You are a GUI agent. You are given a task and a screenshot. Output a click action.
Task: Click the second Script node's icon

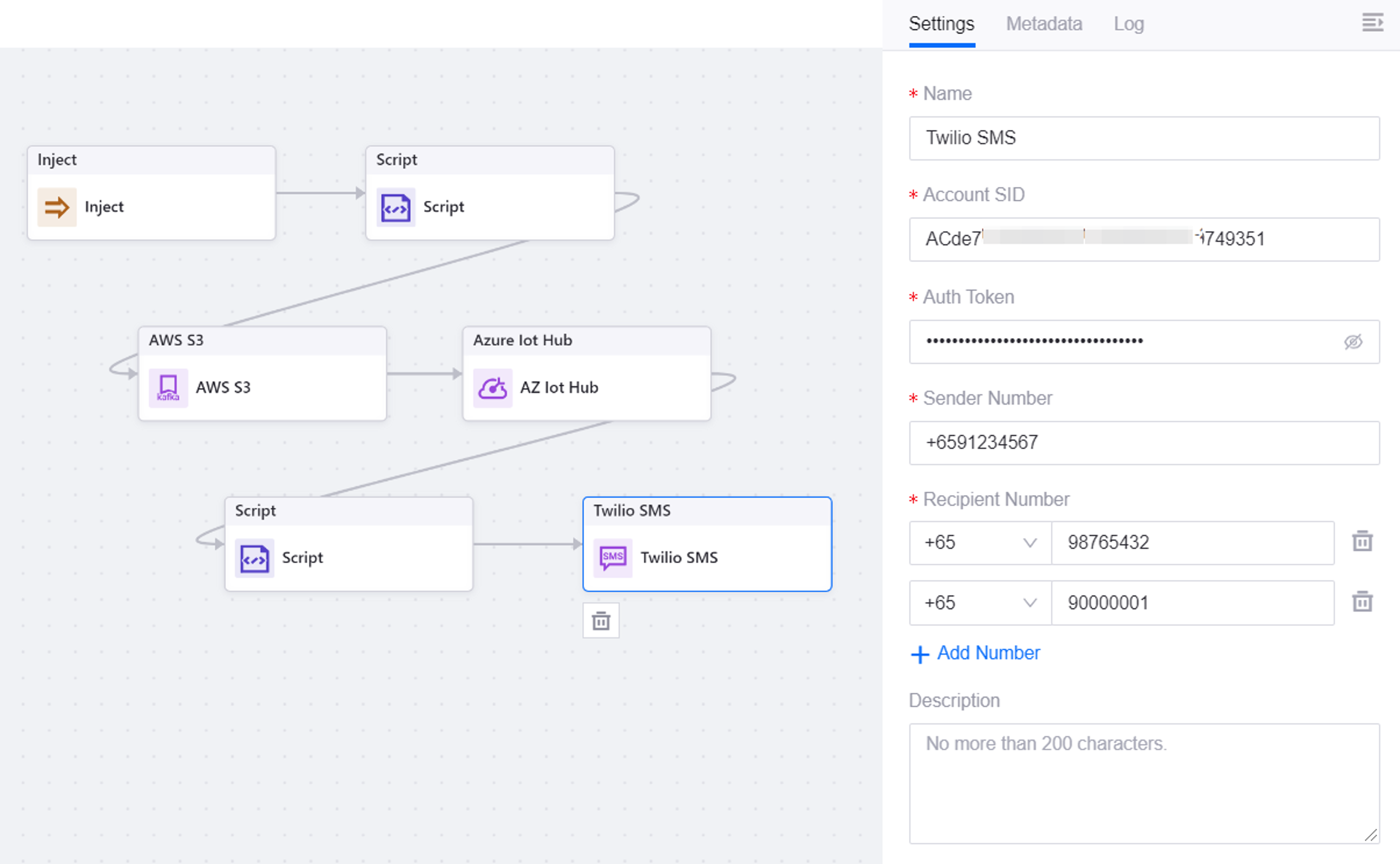pyautogui.click(x=254, y=558)
